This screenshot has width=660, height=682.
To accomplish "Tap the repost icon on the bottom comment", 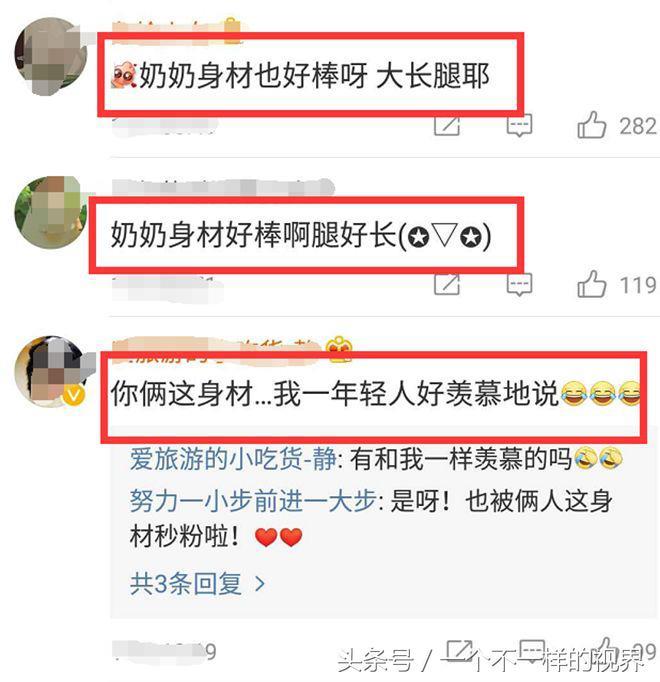I will coord(460,649).
